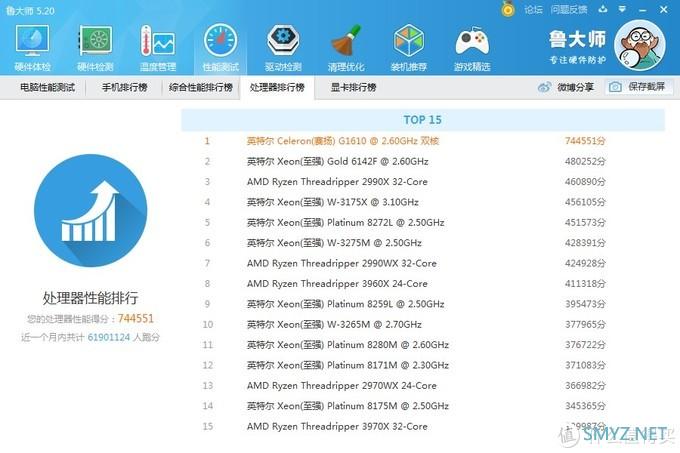Open 硬件体检 hardware checkup icon
This screenshot has width=680, height=453.
[33, 48]
